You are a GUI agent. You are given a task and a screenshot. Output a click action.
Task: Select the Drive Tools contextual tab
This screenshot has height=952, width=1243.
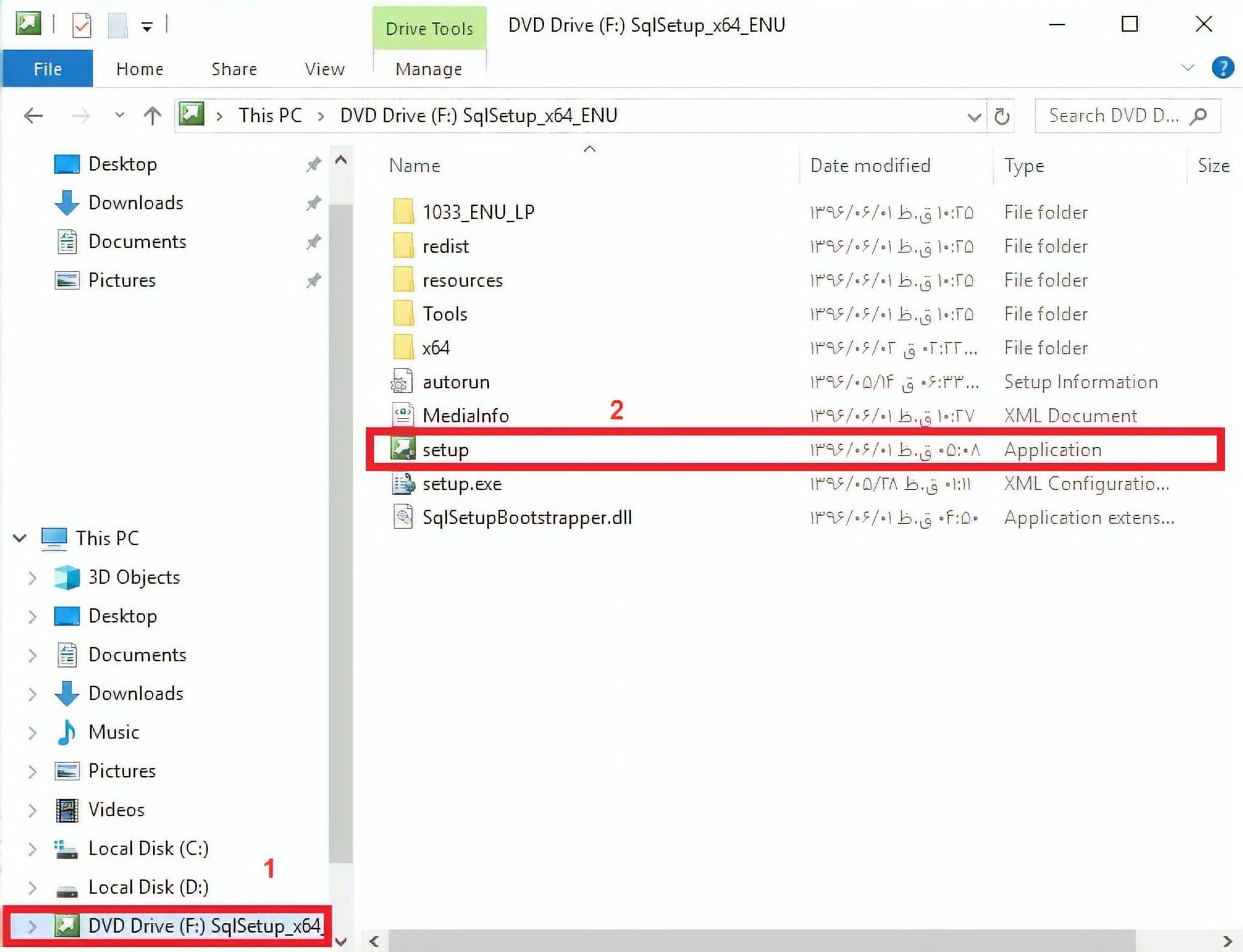429,28
